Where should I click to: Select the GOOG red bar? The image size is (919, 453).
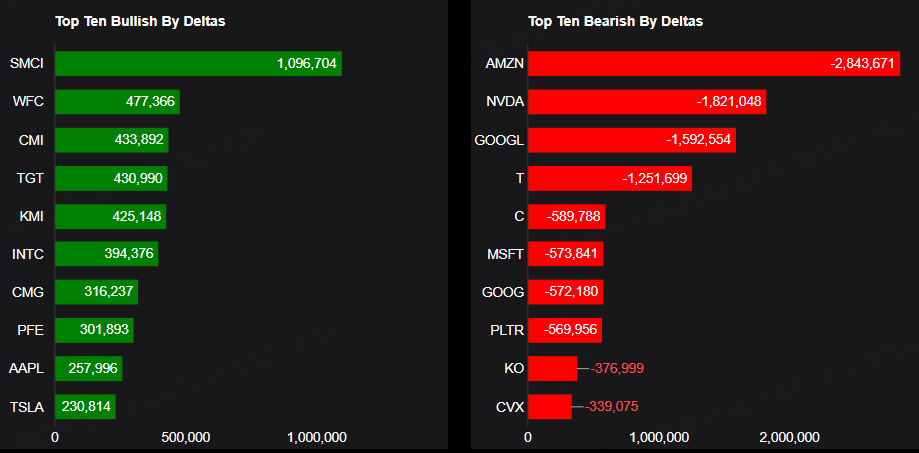tap(566, 291)
